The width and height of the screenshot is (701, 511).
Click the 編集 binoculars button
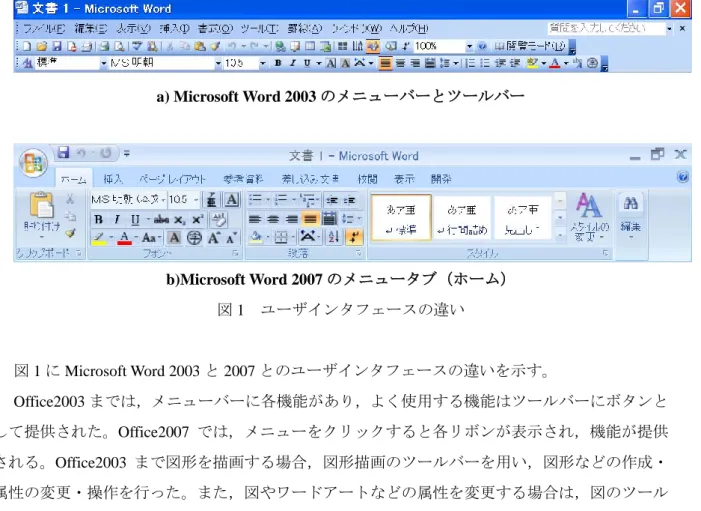click(631, 215)
